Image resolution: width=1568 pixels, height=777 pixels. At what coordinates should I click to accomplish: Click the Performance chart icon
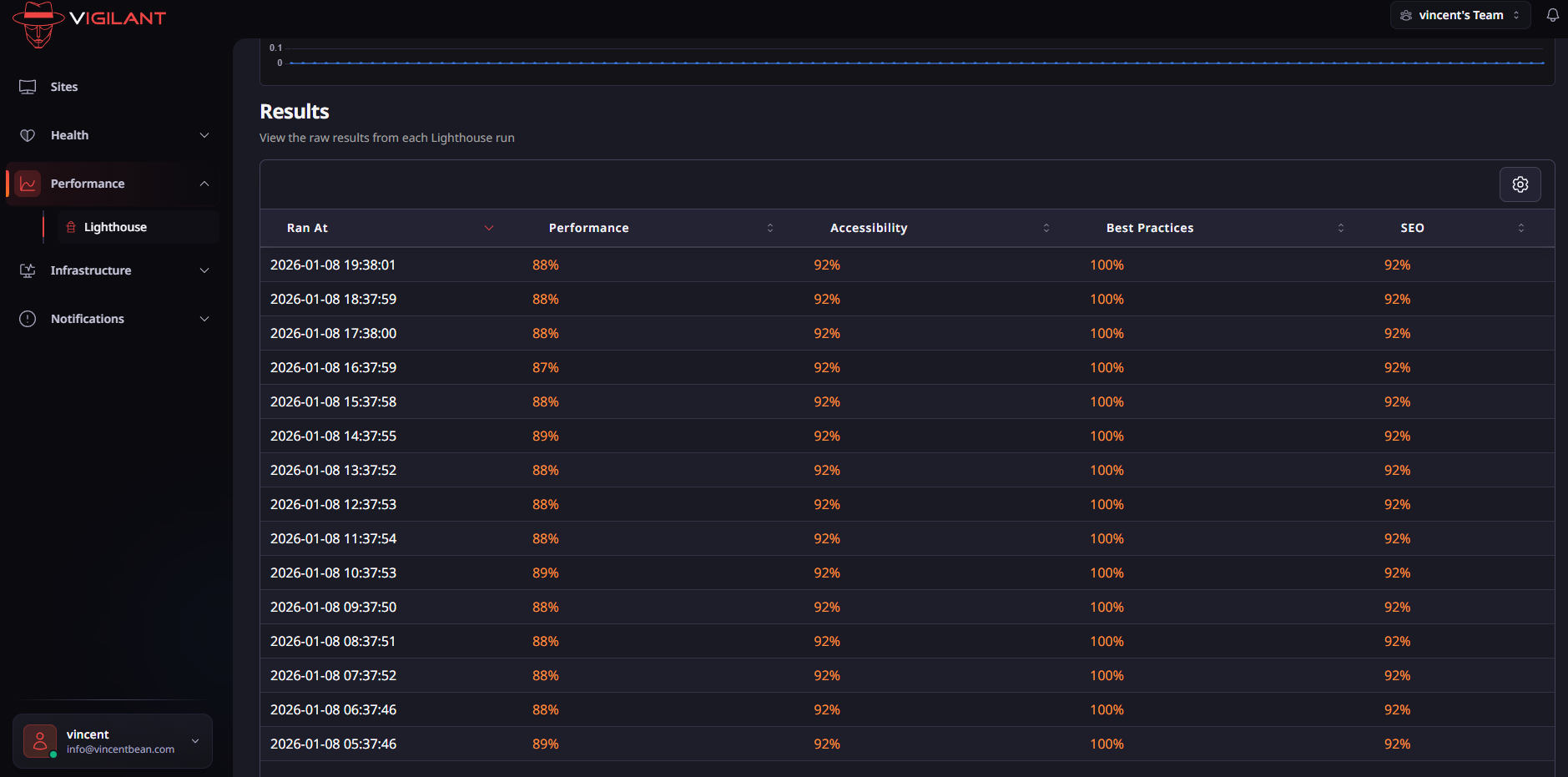click(28, 184)
